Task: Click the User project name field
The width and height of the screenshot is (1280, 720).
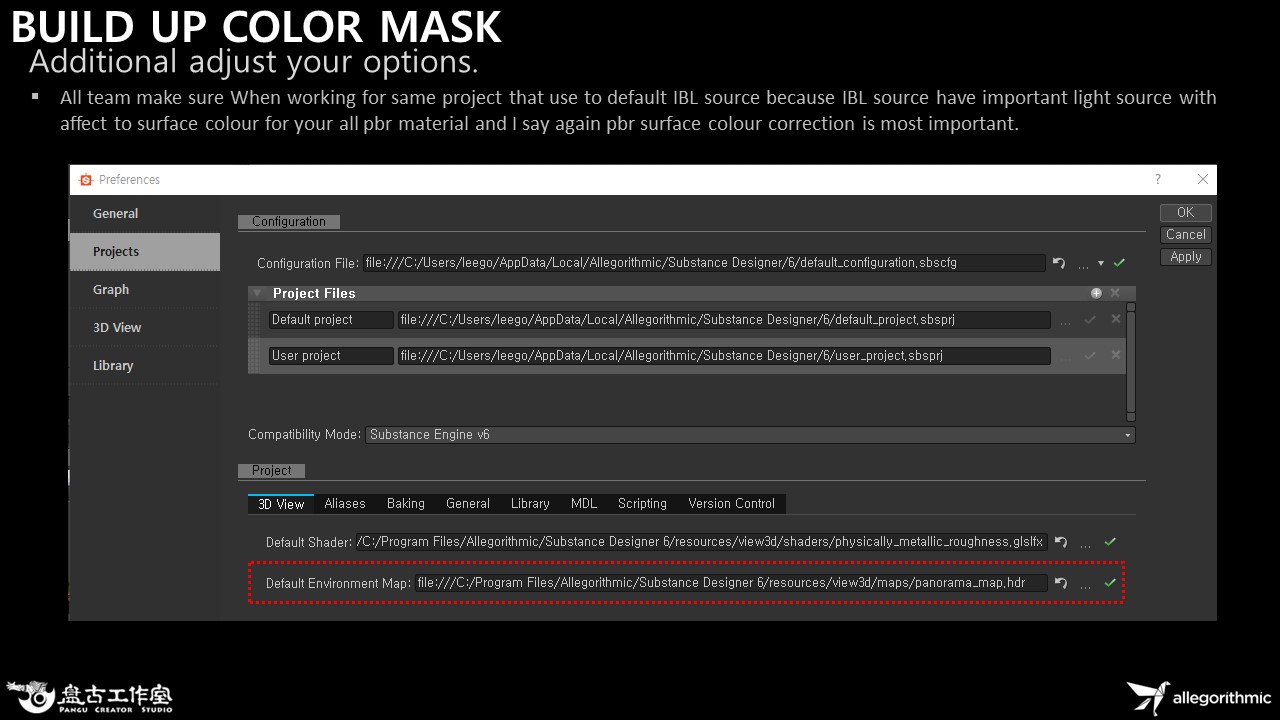Action: pos(331,355)
